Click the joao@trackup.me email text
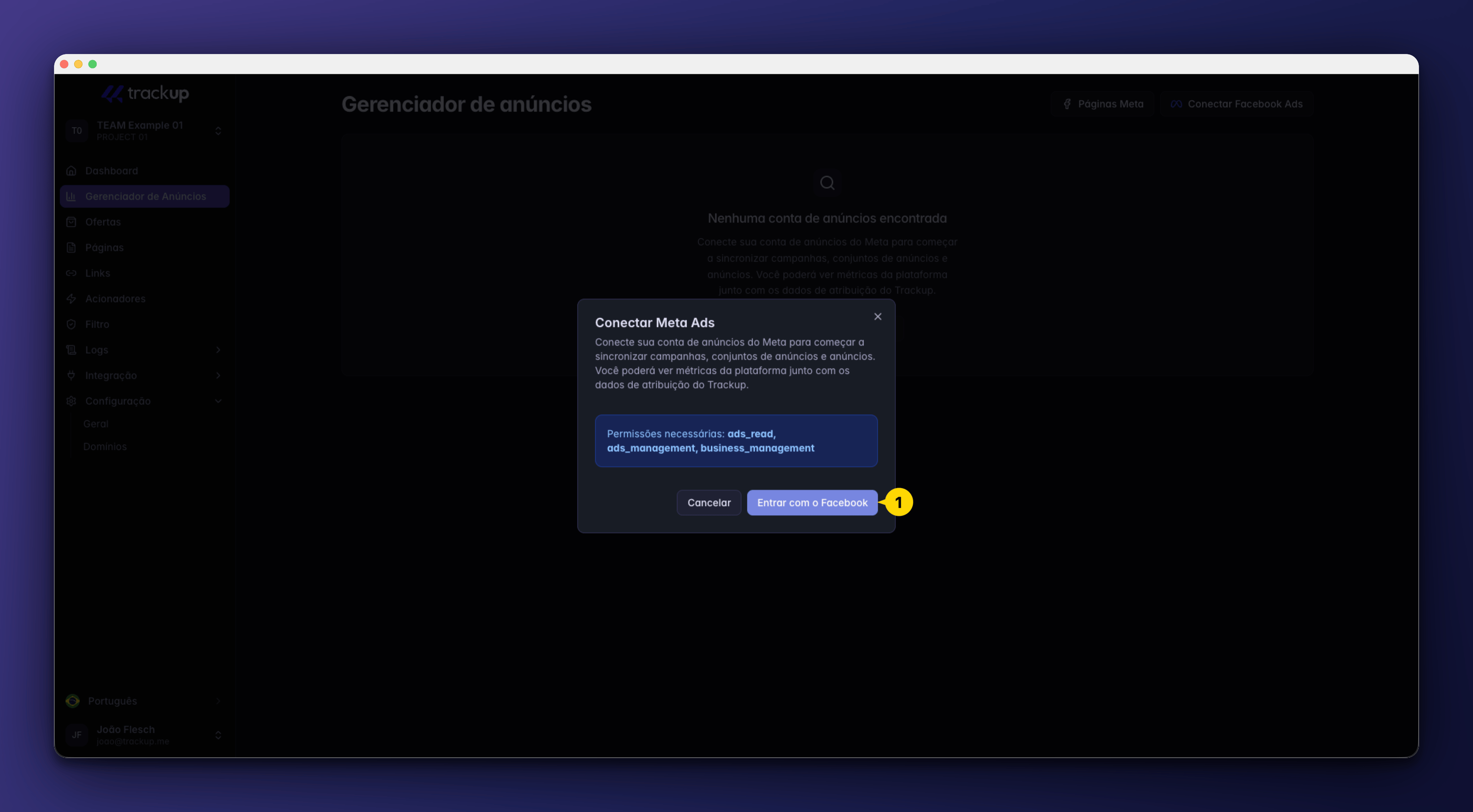The height and width of the screenshot is (812, 1473). tap(133, 742)
